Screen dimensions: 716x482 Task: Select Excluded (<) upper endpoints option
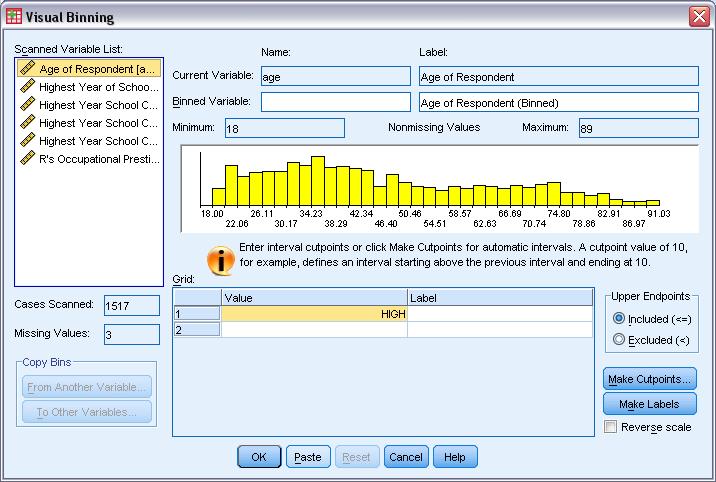click(619, 340)
